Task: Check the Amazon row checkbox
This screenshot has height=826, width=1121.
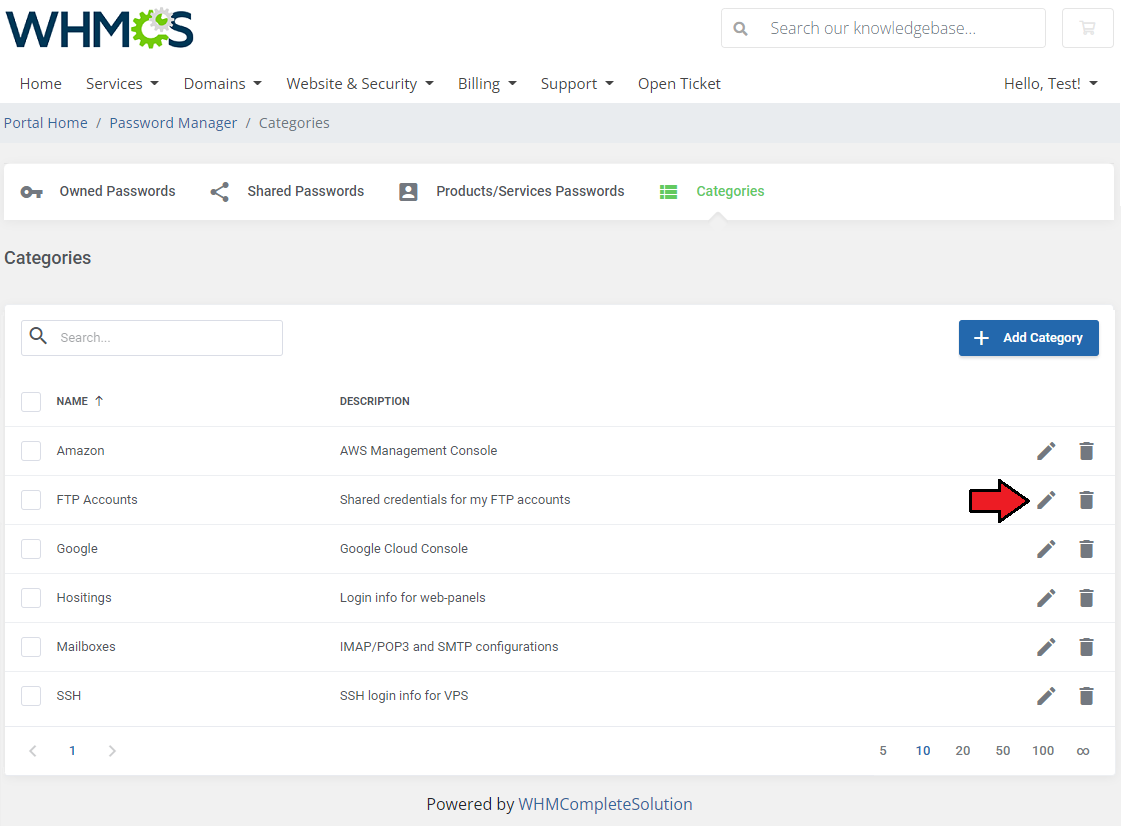Action: pos(31,451)
